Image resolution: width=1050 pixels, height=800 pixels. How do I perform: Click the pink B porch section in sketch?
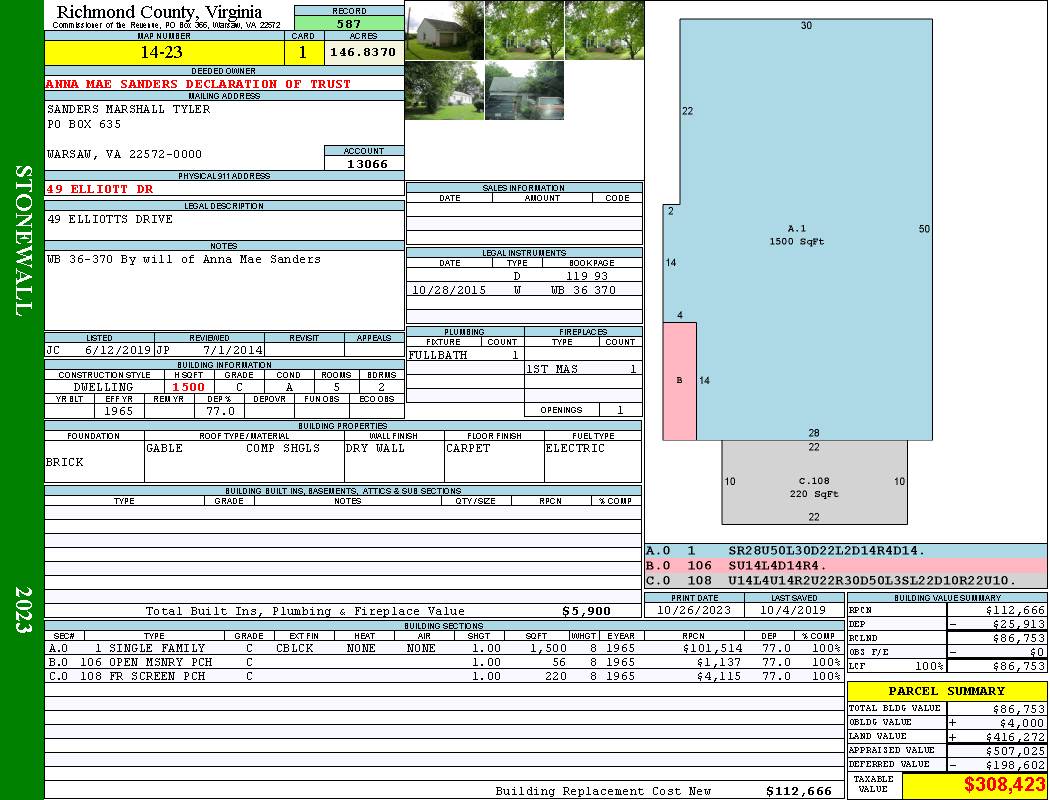(x=680, y=380)
